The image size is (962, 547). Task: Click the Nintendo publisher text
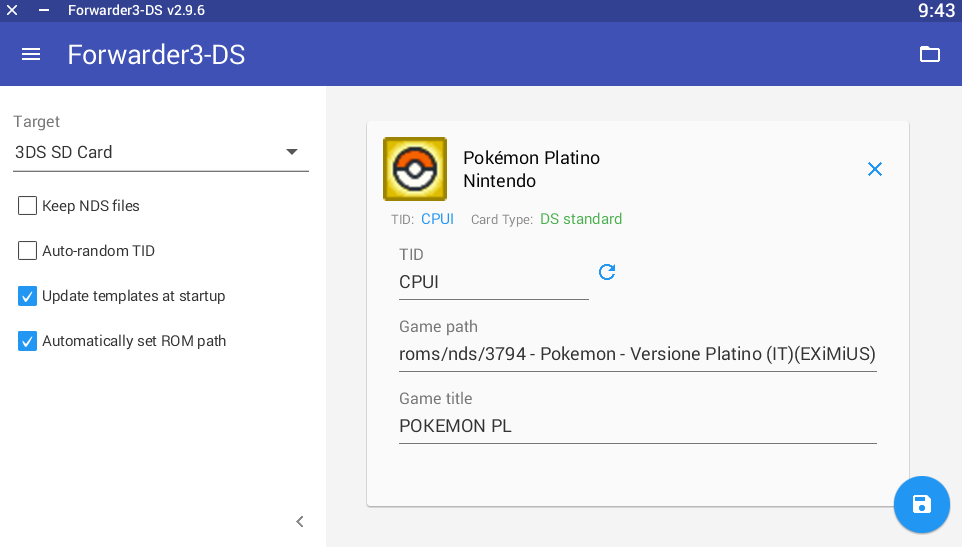(x=499, y=181)
